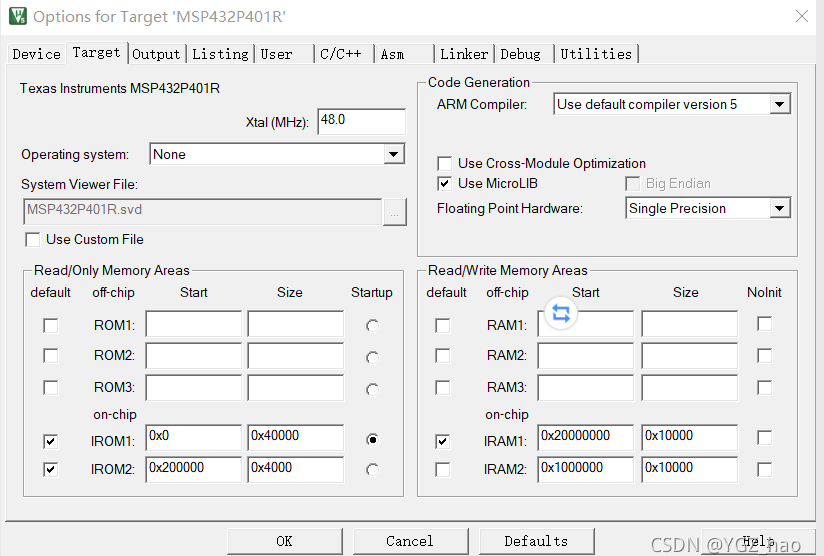Open the User tab
Image resolution: width=824 pixels, height=556 pixels.
click(284, 54)
